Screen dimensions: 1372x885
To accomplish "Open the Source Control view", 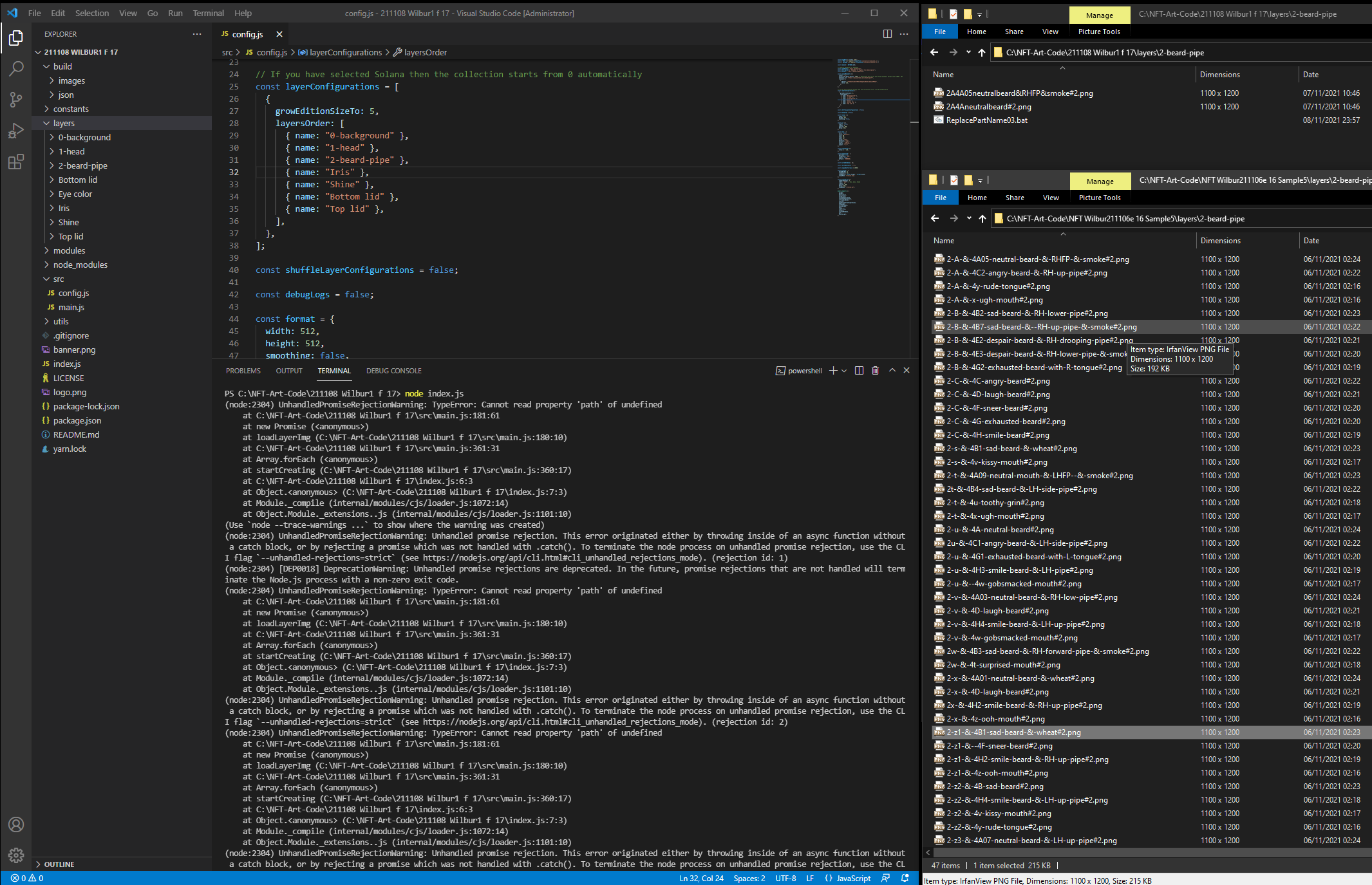I will [16, 99].
